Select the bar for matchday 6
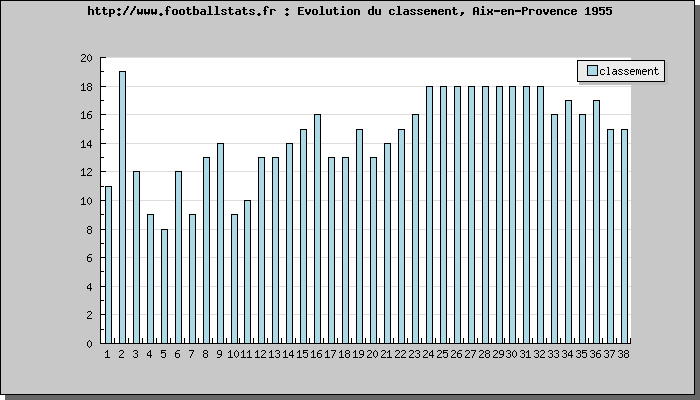Screen dimensions: 700x400 (178, 258)
